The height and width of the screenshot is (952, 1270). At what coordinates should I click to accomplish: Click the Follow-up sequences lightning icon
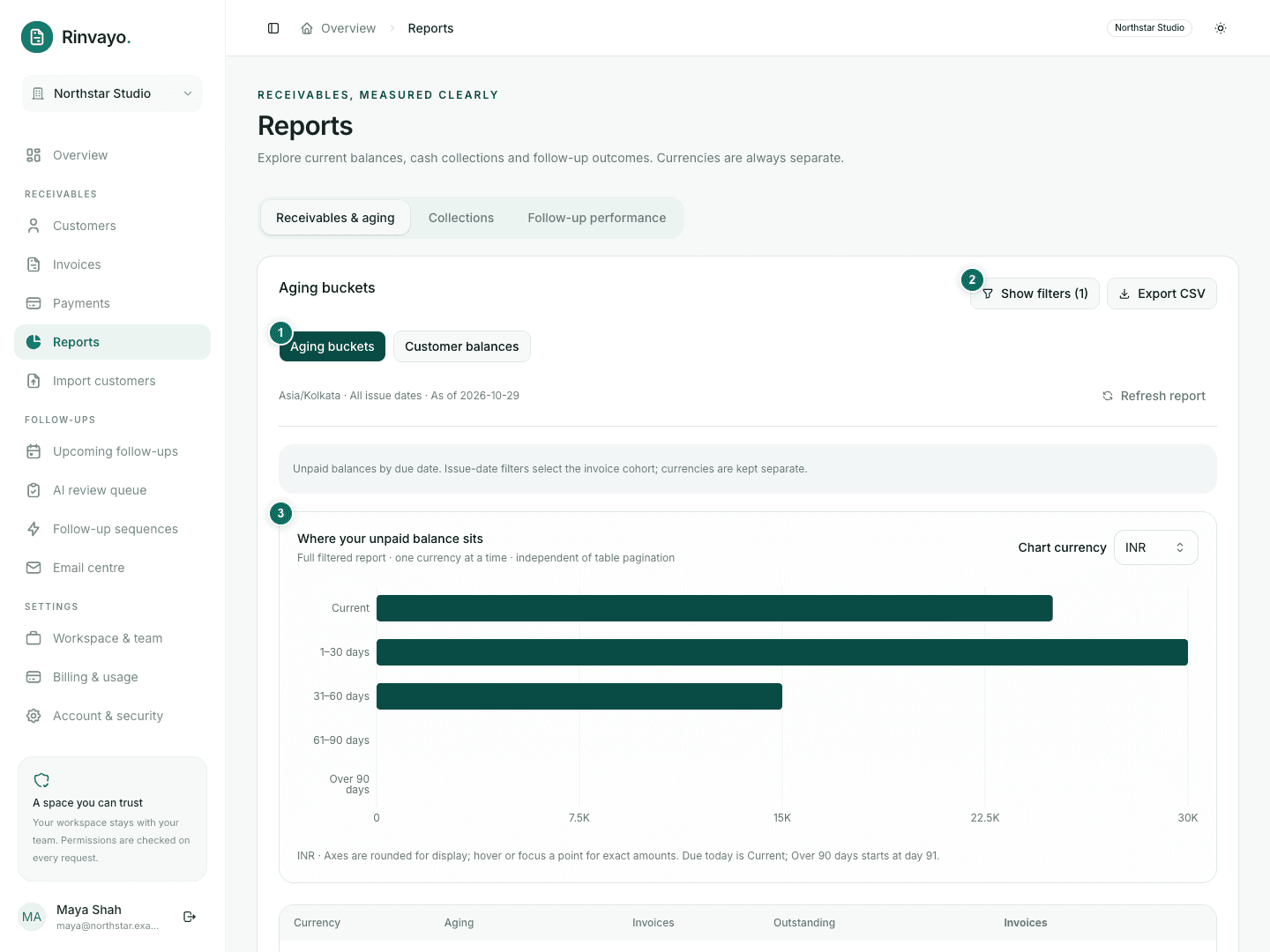[34, 529]
